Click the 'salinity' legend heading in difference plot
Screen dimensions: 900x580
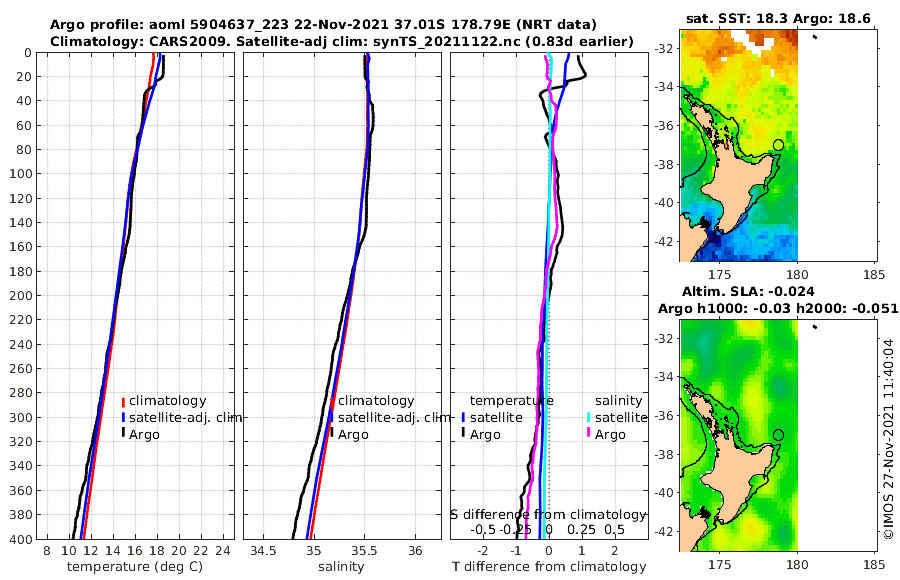(x=618, y=401)
